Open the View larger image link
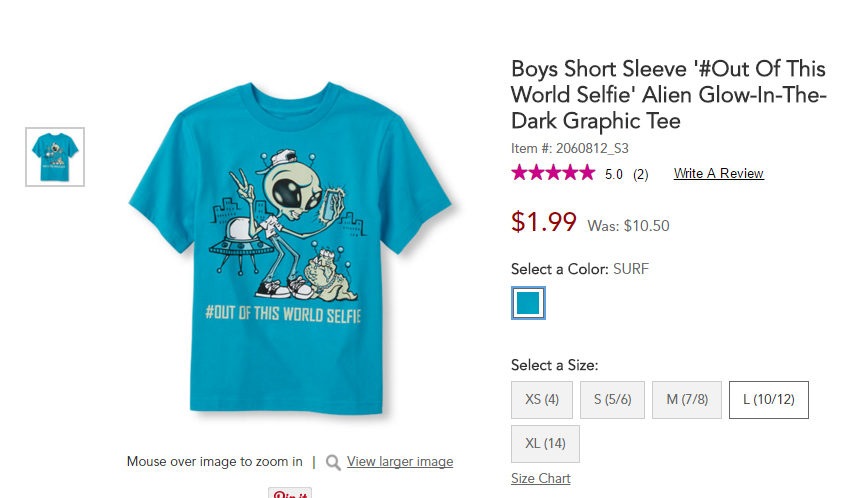Screen dimensions: 841x498 coord(400,462)
